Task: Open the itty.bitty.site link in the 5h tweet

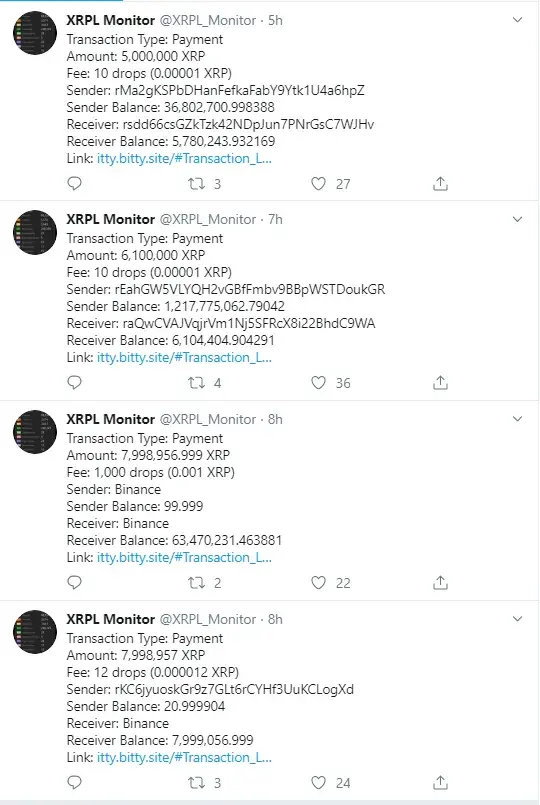Action: pos(184,158)
